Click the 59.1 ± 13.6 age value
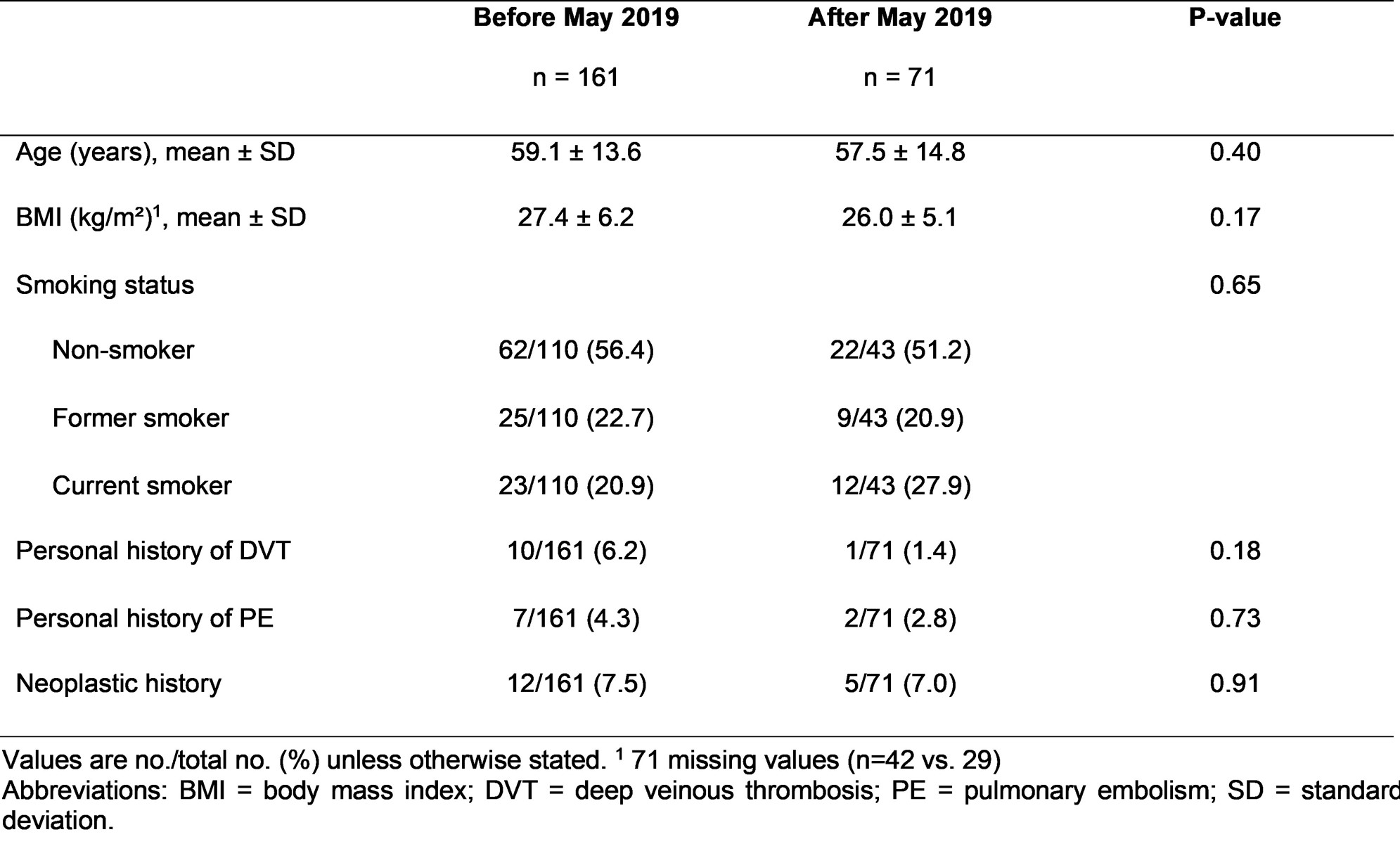This screenshot has width=1400, height=858. click(576, 152)
